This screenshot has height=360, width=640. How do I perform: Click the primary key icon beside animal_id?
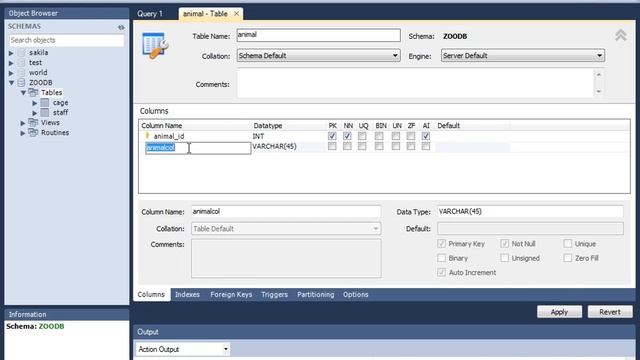point(147,136)
